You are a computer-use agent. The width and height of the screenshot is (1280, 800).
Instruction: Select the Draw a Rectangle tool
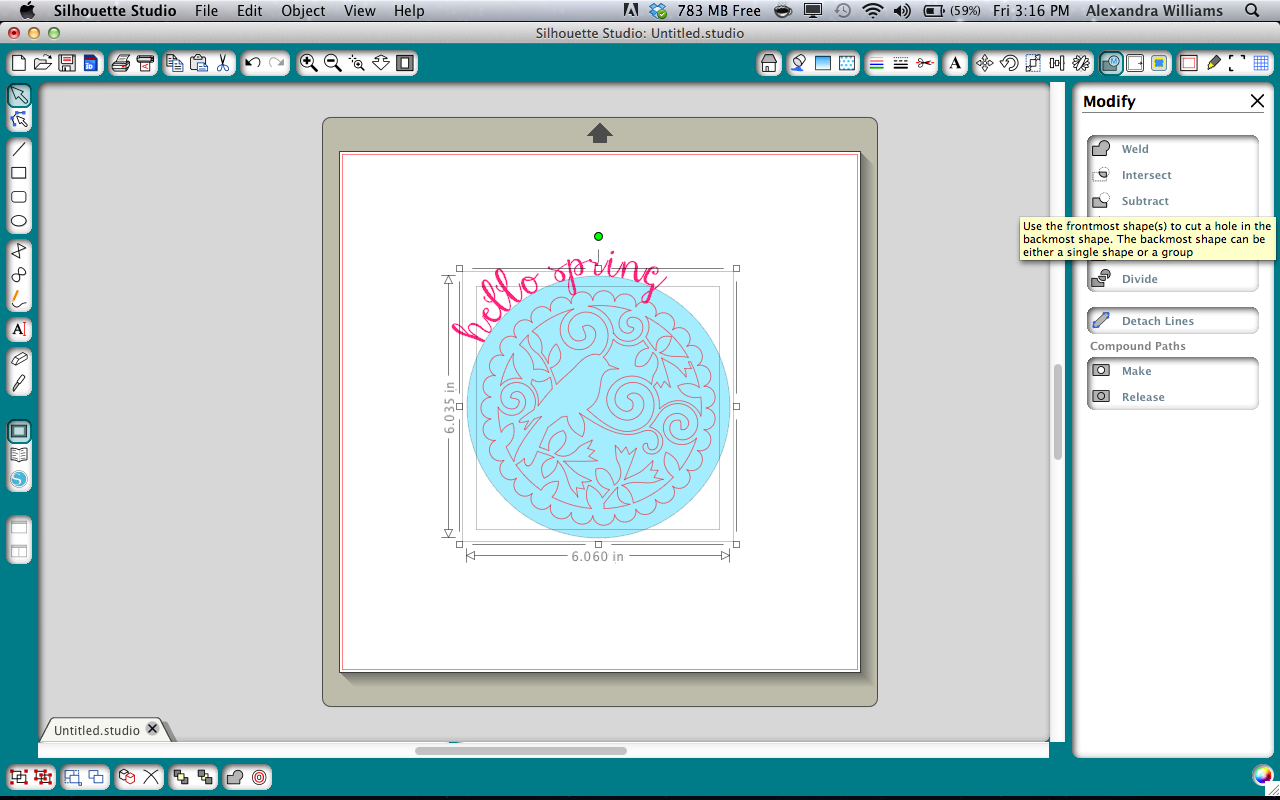[x=19, y=173]
